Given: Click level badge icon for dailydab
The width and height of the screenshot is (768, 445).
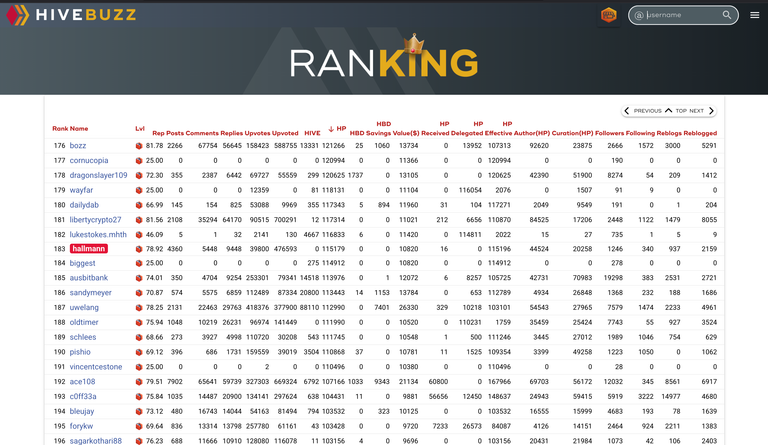Looking at the screenshot, I should point(139,205).
